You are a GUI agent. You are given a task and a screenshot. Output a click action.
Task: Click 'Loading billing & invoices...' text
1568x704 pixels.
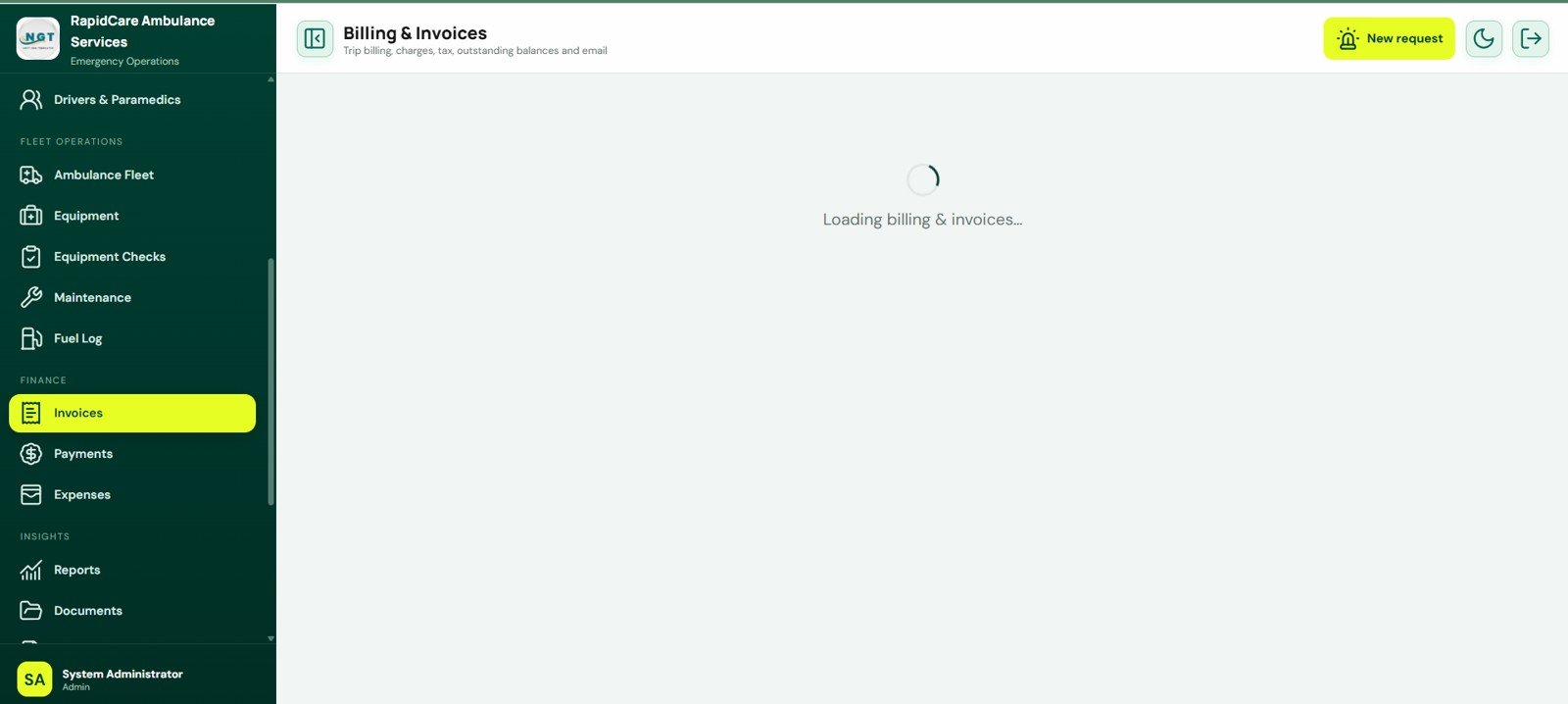pos(922,220)
